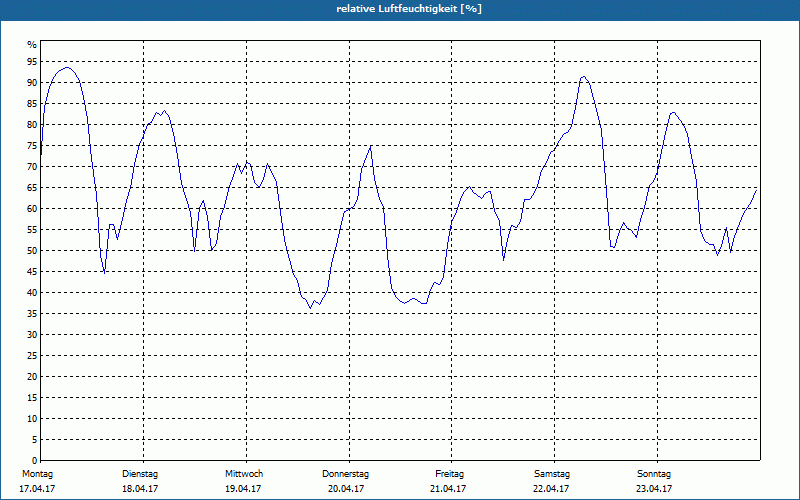Click the date label 22.04.17
Viewport: 800px width, 500px height.
click(x=551, y=489)
